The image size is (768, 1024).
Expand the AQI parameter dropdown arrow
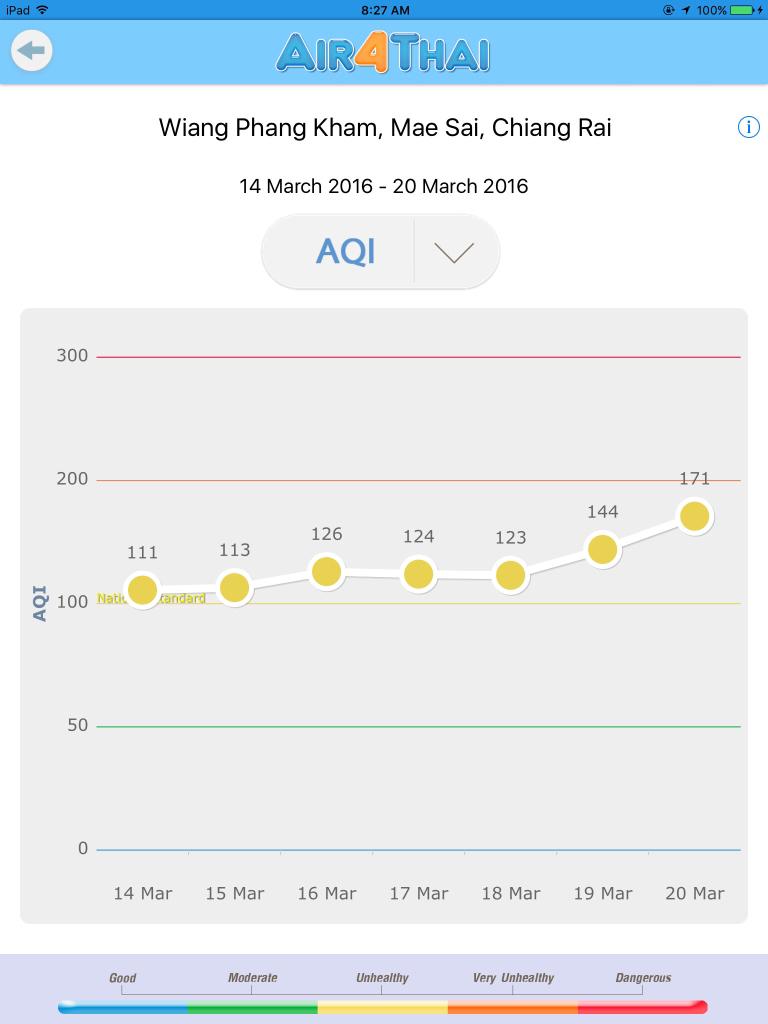[454, 252]
